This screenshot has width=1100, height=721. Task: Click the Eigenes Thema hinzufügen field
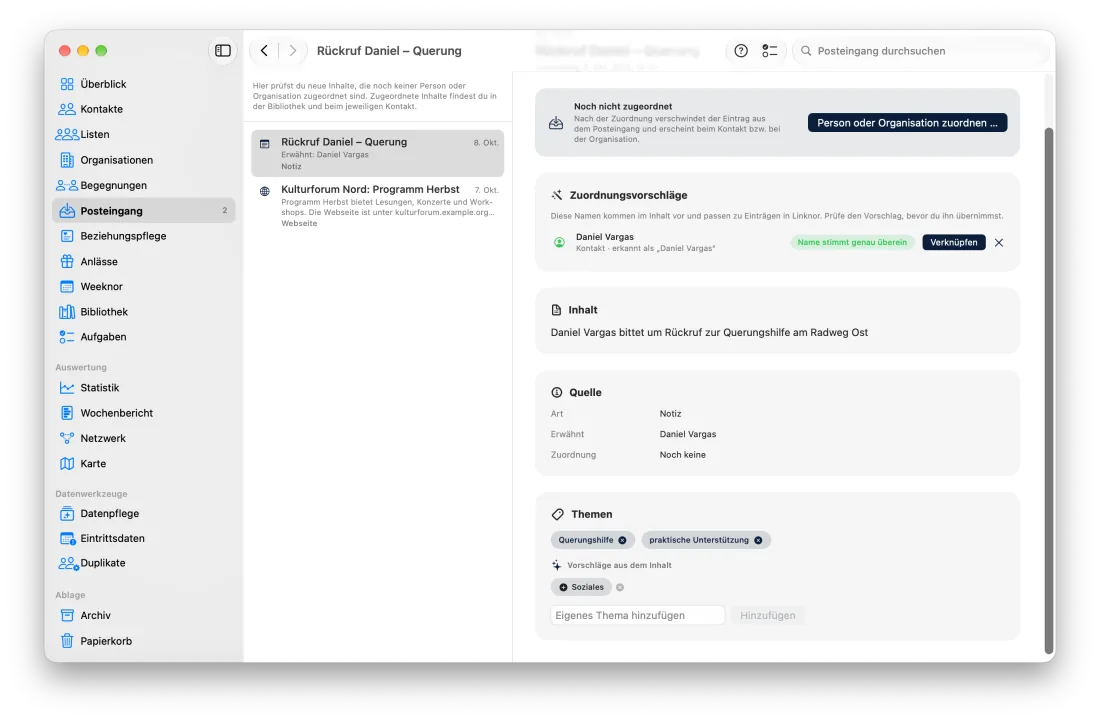click(637, 615)
